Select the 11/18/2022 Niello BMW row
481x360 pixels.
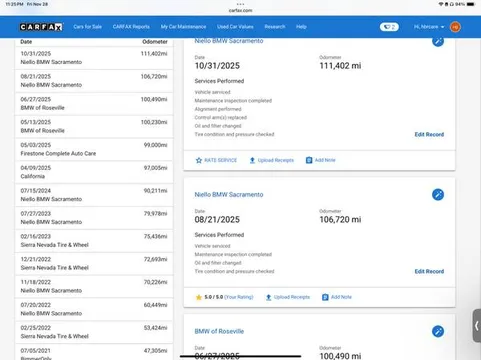[x=94, y=286]
